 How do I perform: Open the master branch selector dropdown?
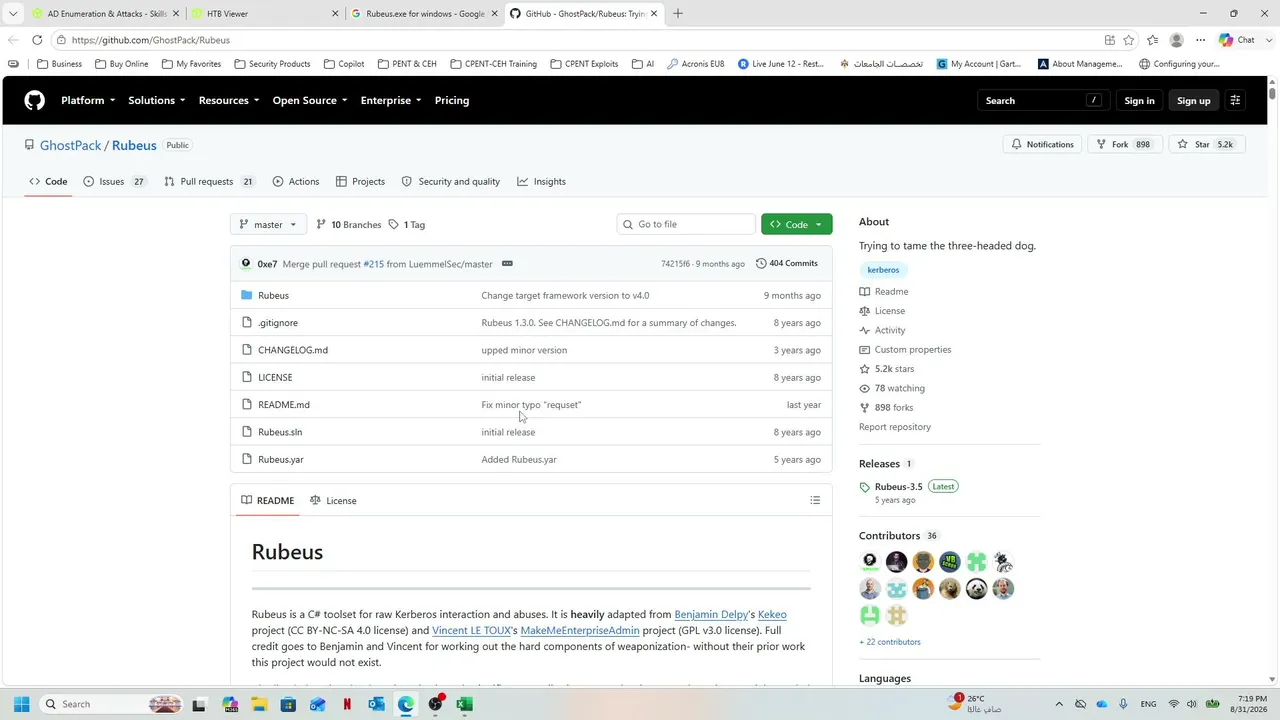pos(268,225)
